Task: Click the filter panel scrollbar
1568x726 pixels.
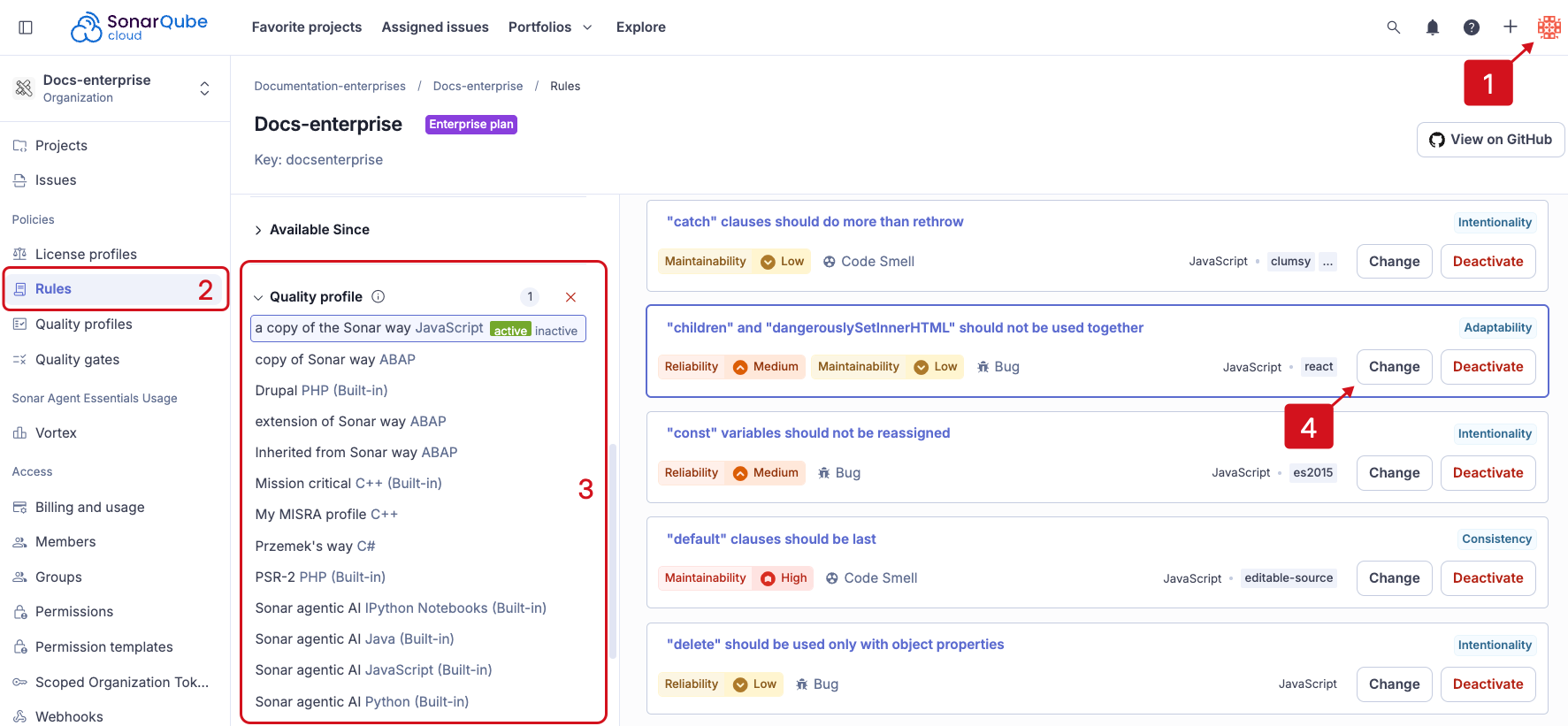Action: (x=613, y=552)
